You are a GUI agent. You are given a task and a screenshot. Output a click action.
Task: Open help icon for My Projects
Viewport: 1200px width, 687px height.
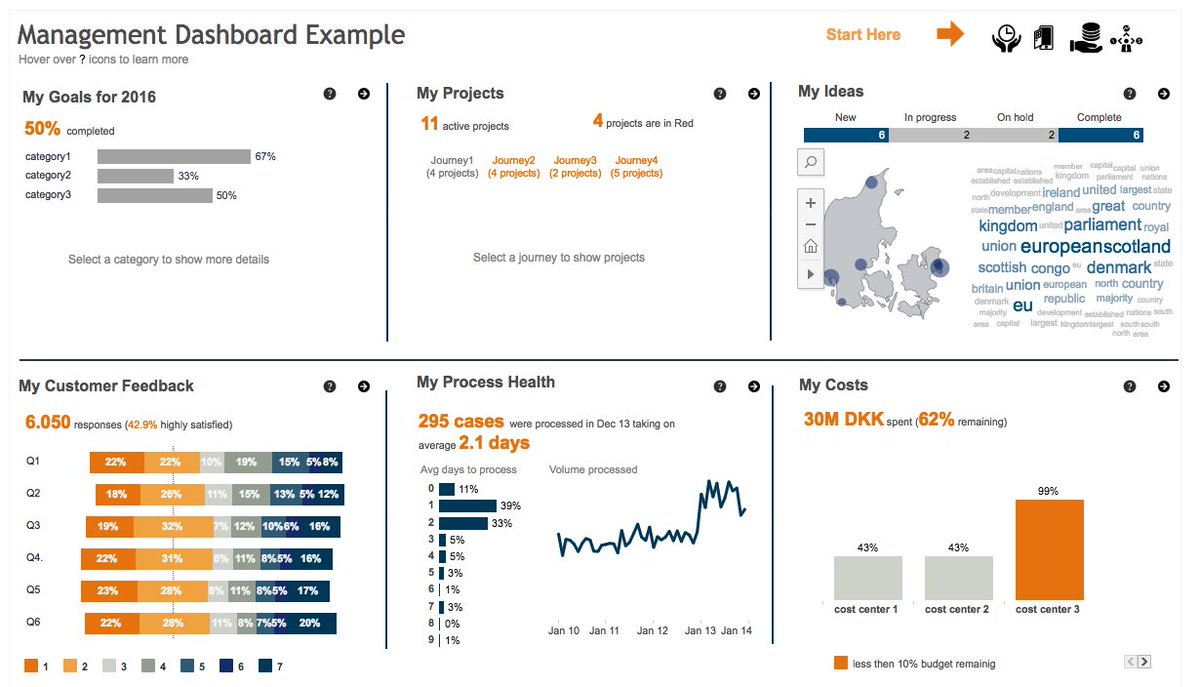(x=720, y=94)
